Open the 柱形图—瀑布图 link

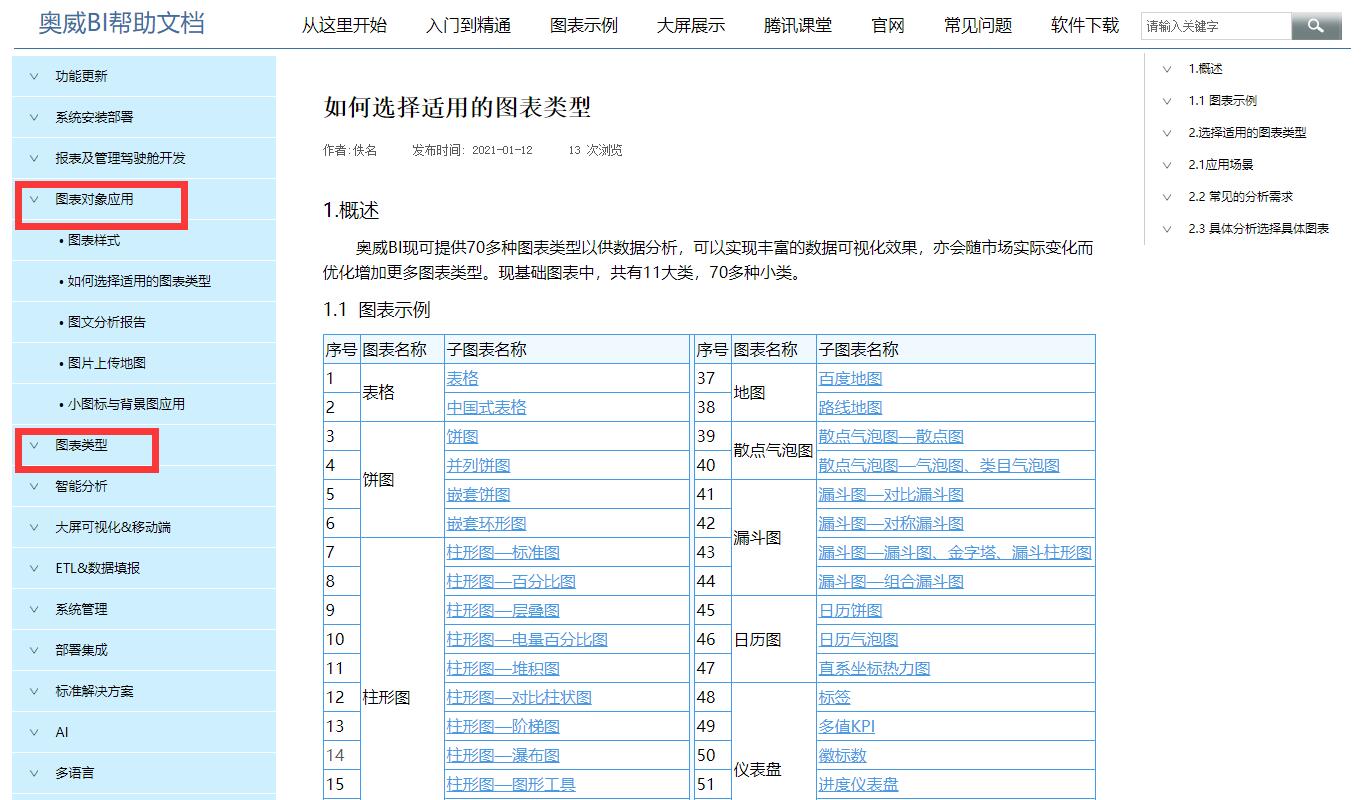503,755
